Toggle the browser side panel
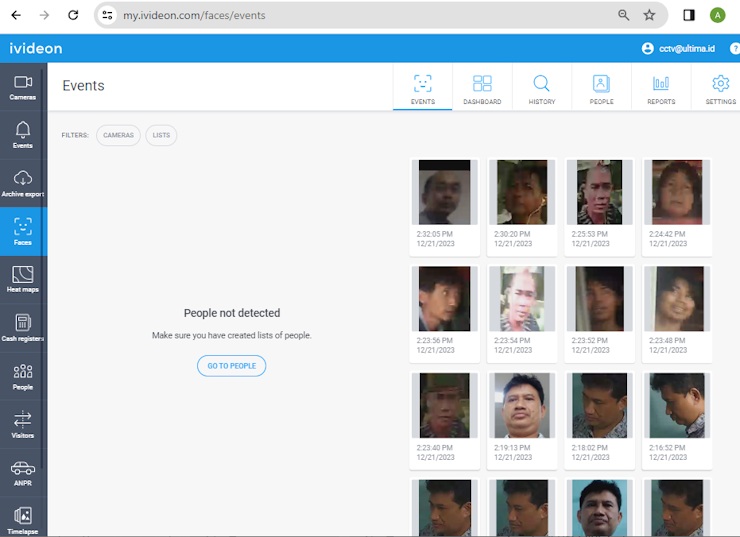The image size is (740, 537). click(689, 15)
